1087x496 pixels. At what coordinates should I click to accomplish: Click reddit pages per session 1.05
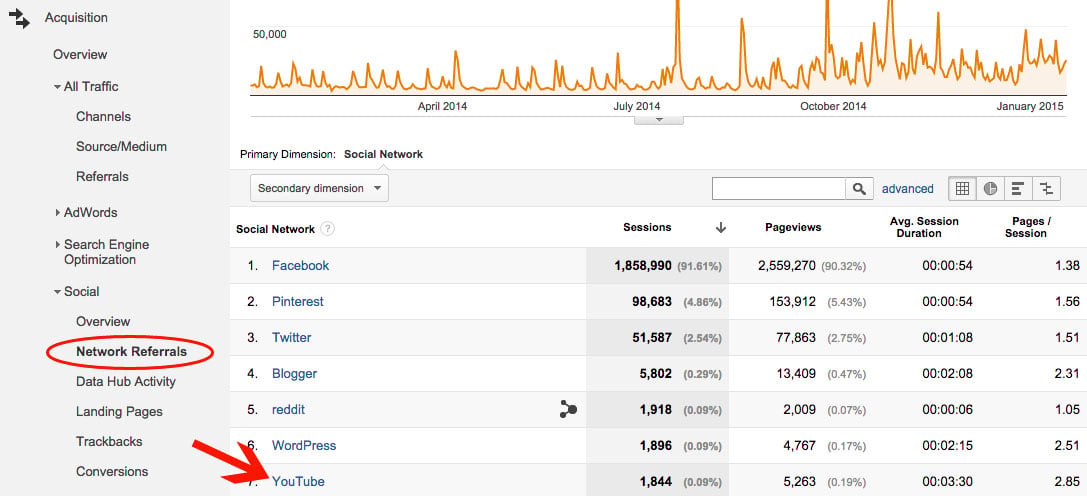point(1068,410)
